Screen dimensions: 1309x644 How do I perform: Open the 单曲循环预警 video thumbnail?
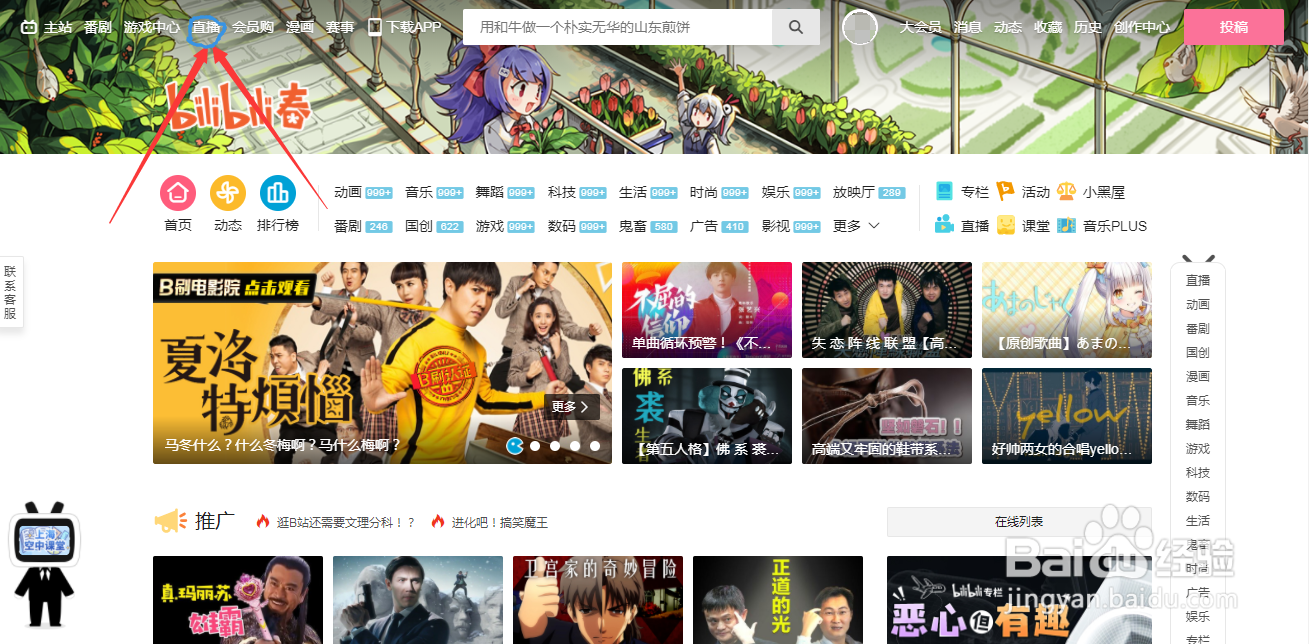point(707,310)
